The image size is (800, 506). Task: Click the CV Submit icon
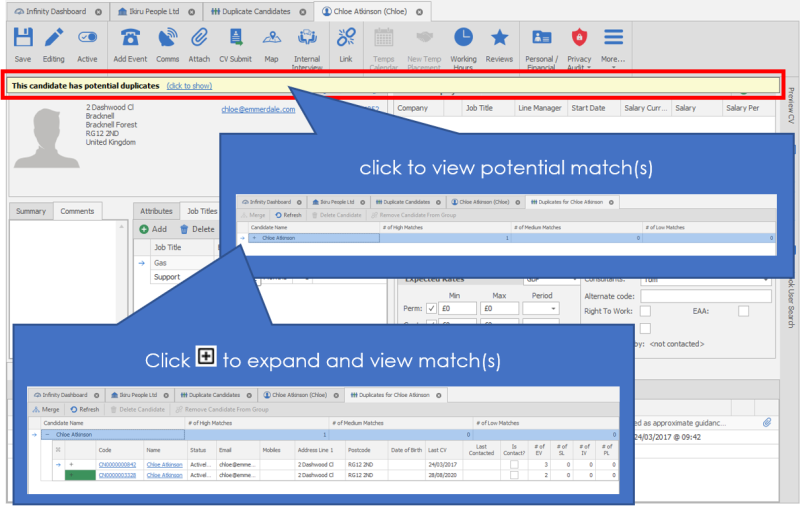click(236, 39)
